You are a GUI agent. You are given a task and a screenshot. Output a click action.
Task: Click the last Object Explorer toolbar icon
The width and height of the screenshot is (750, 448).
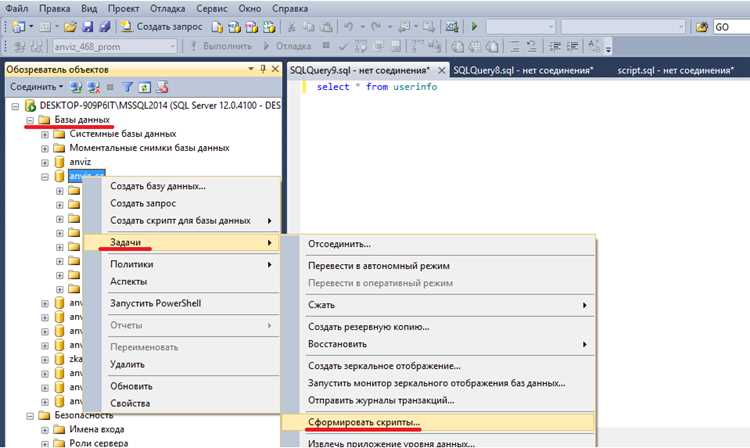coord(162,87)
